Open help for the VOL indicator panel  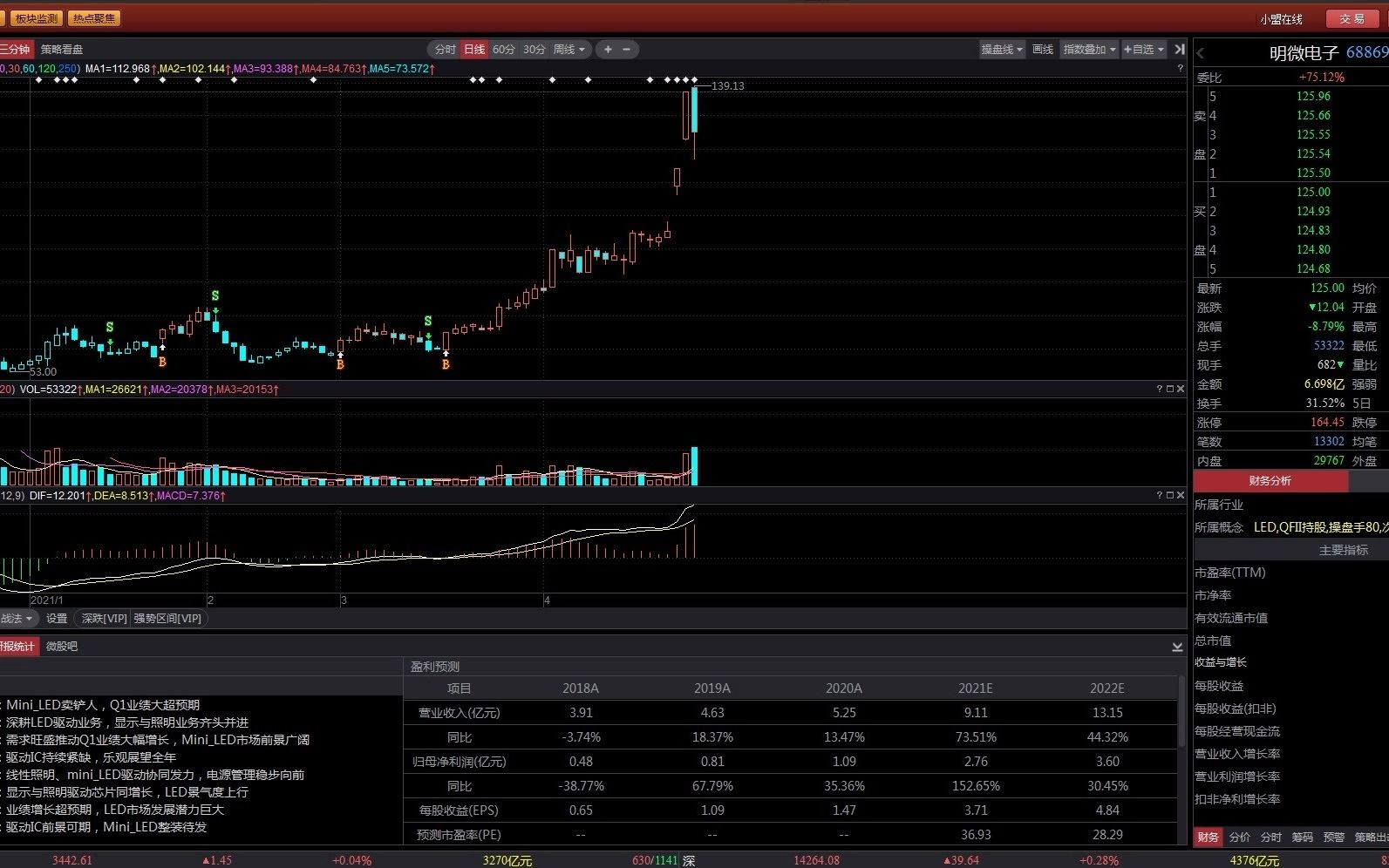[x=1160, y=389]
